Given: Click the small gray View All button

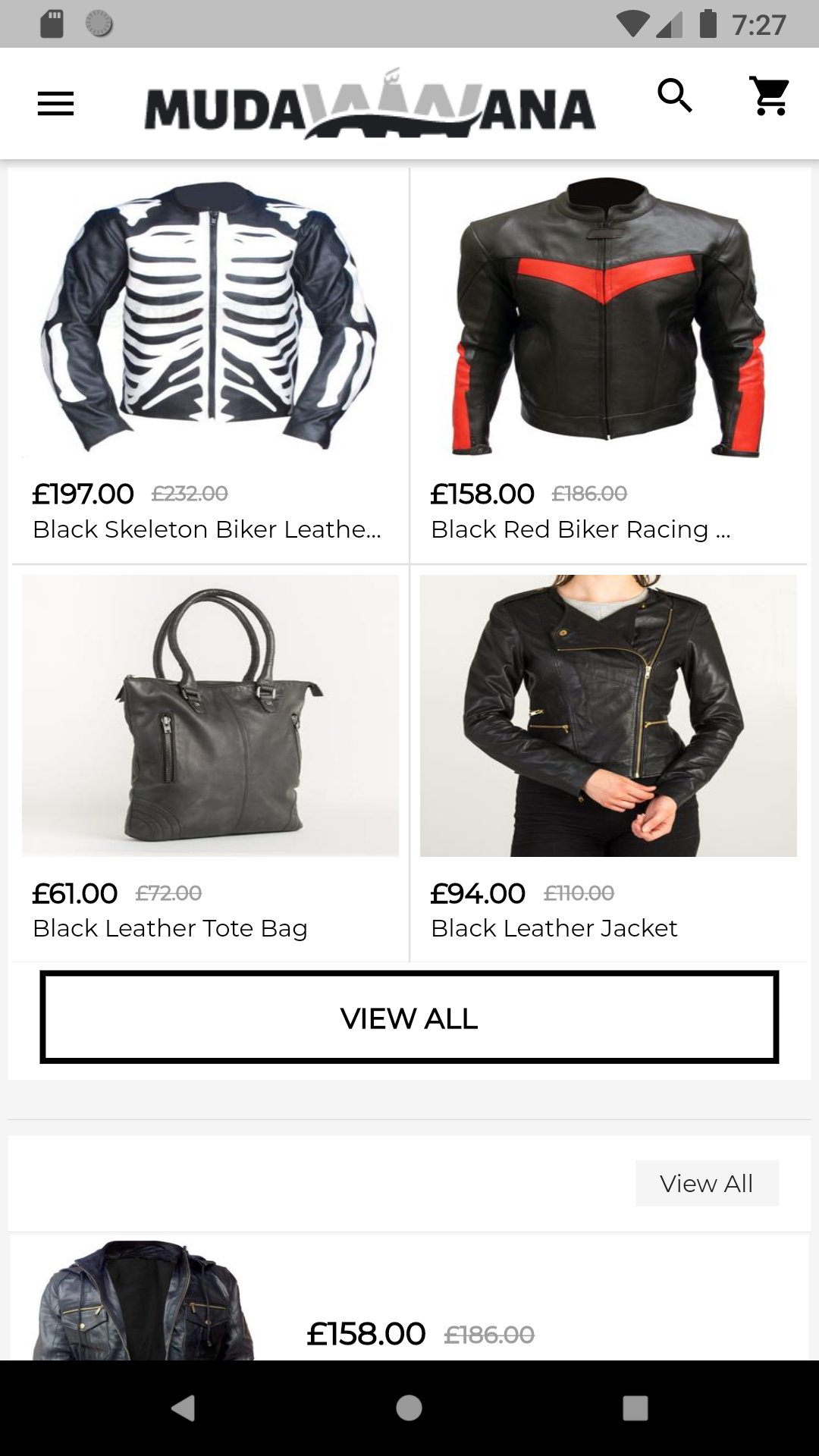Looking at the screenshot, I should [x=707, y=1183].
